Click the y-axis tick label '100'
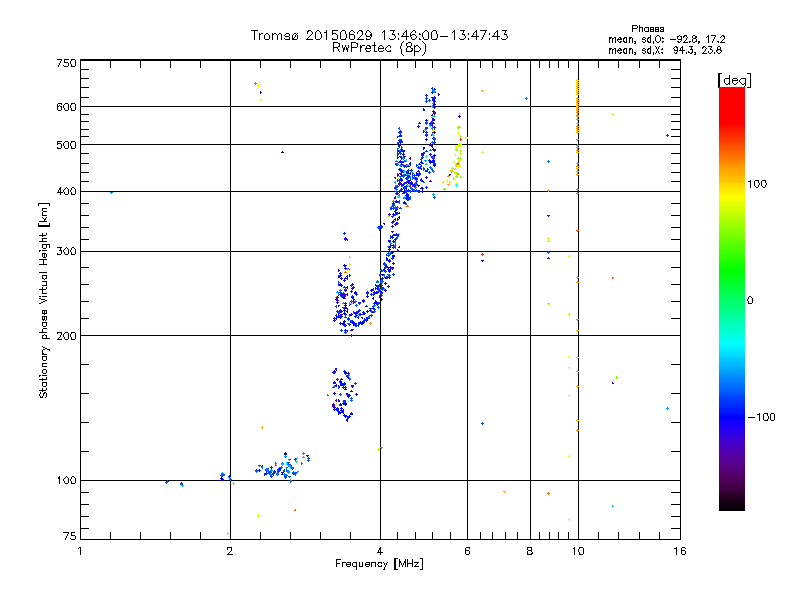800x600 pixels. 66,481
